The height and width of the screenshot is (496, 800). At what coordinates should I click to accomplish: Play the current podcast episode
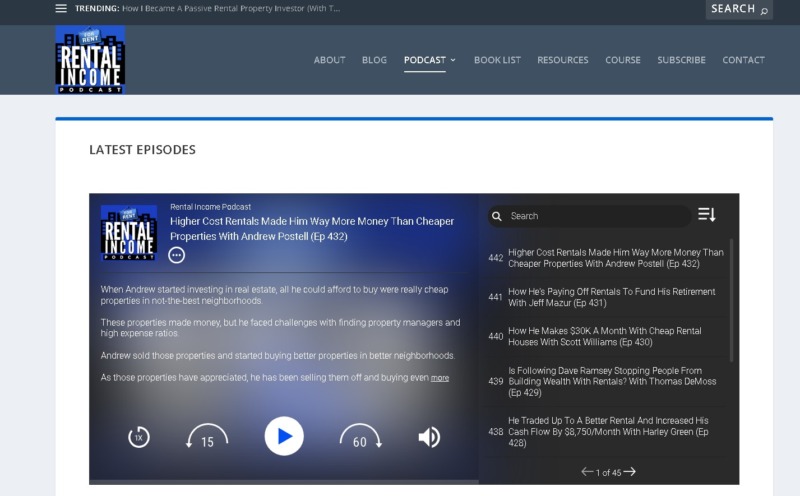pyautogui.click(x=284, y=436)
